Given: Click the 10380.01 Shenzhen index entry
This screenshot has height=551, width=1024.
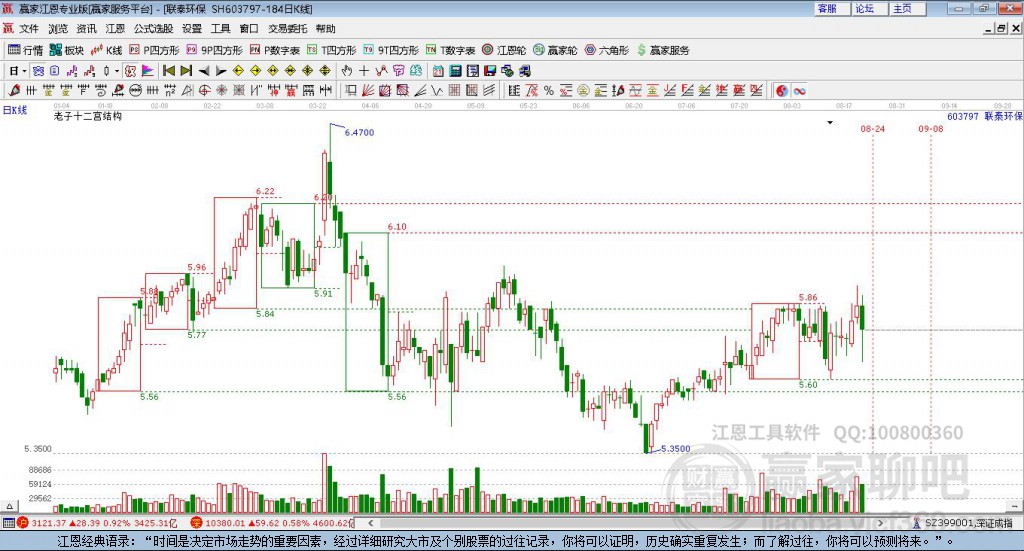Looking at the screenshot, I should coord(273,523).
